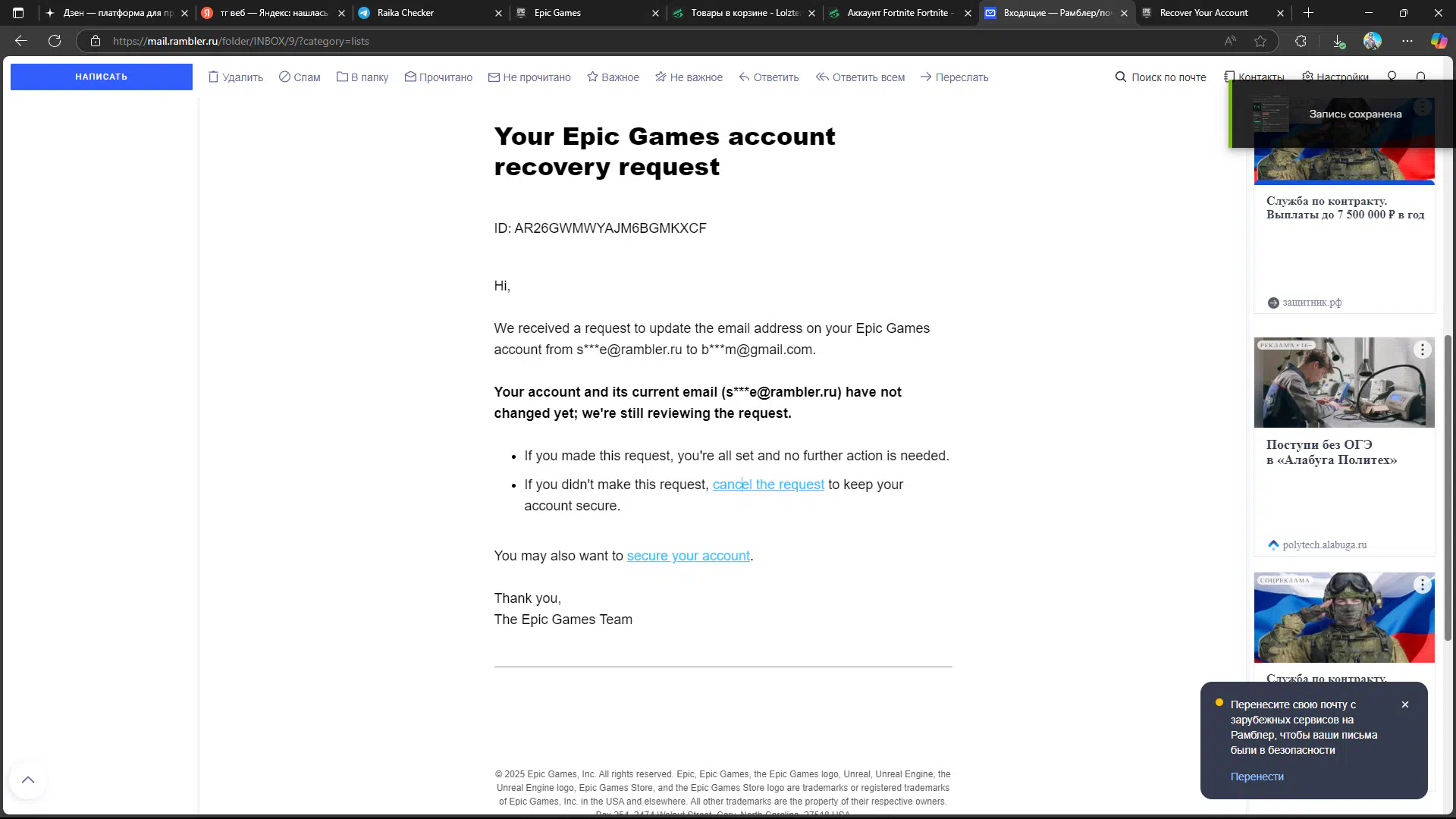The height and width of the screenshot is (819, 1456).
Task: Click Перенести in the mail transfer popup
Action: pos(1257,777)
